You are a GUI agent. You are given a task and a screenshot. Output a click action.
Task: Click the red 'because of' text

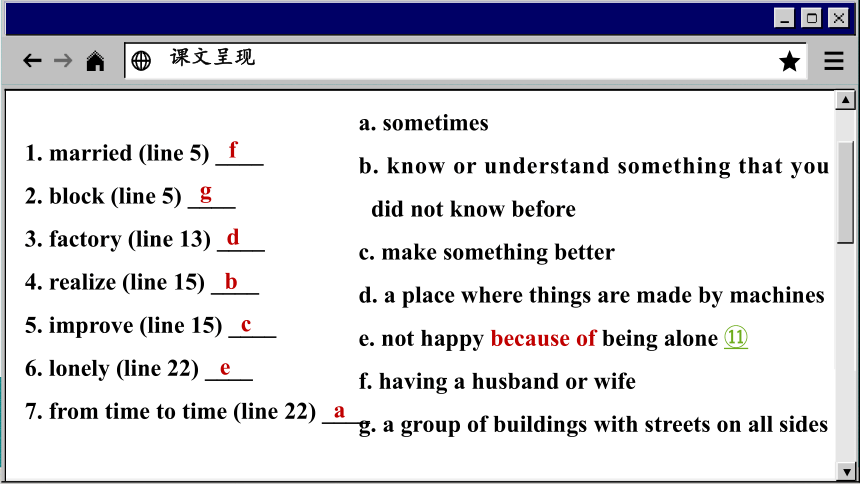[543, 339]
